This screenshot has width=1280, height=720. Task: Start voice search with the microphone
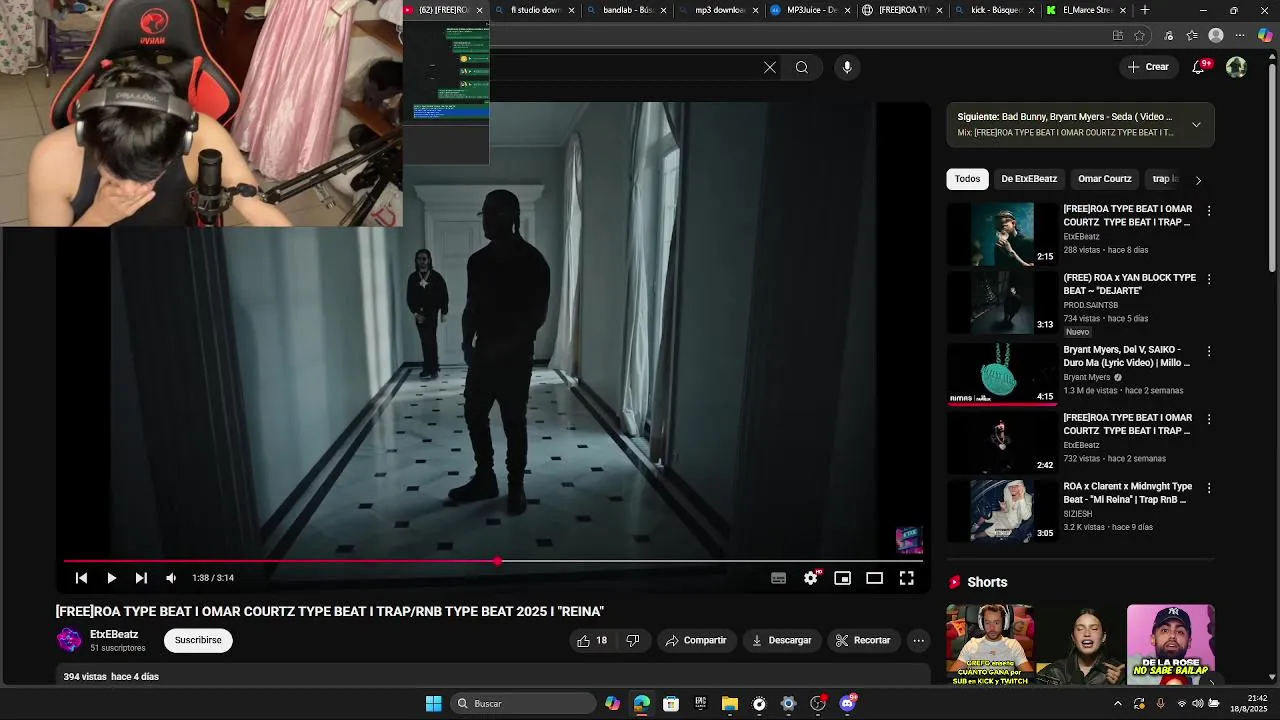coord(847,67)
